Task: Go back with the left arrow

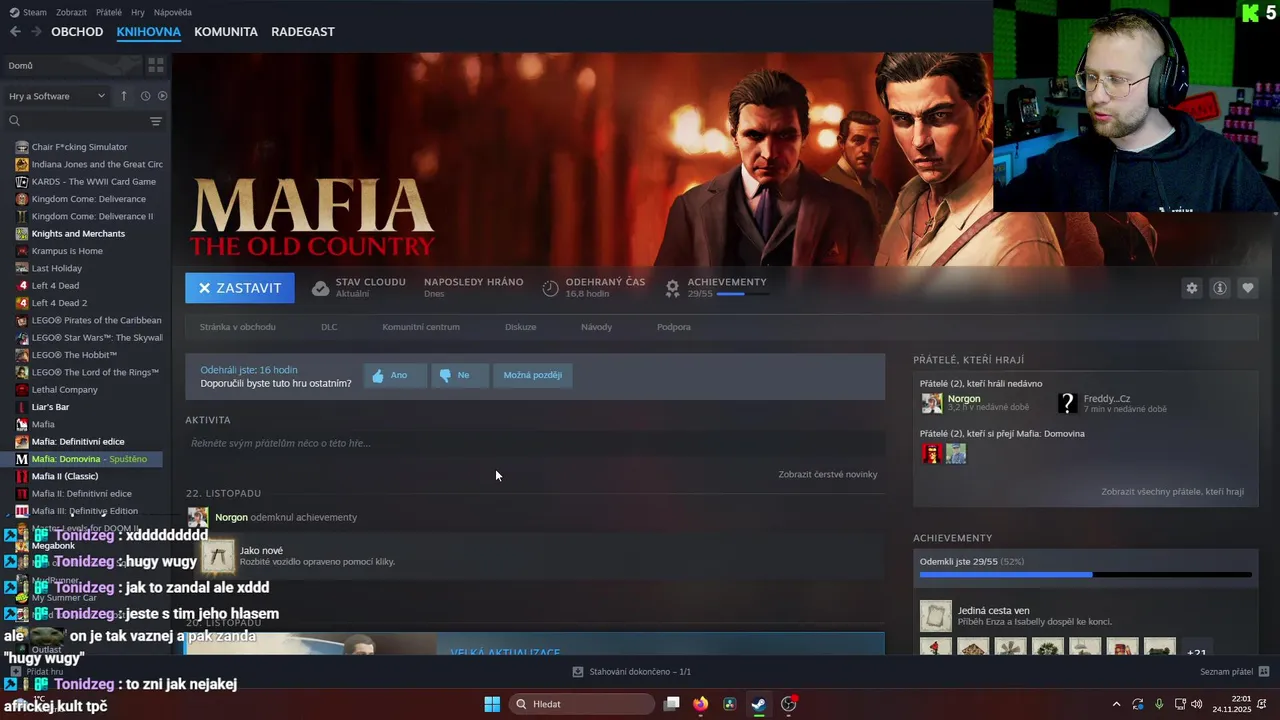Action: point(15,32)
